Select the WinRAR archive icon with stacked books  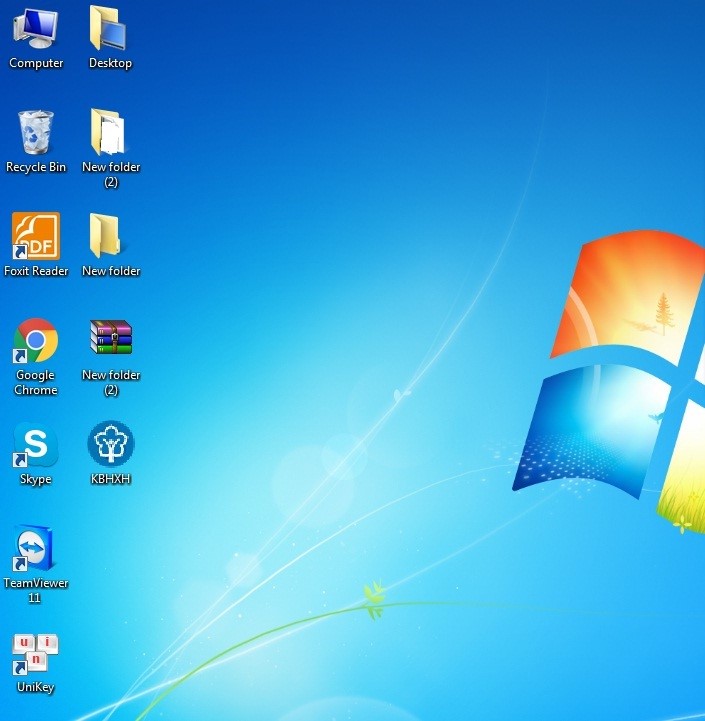coord(110,340)
